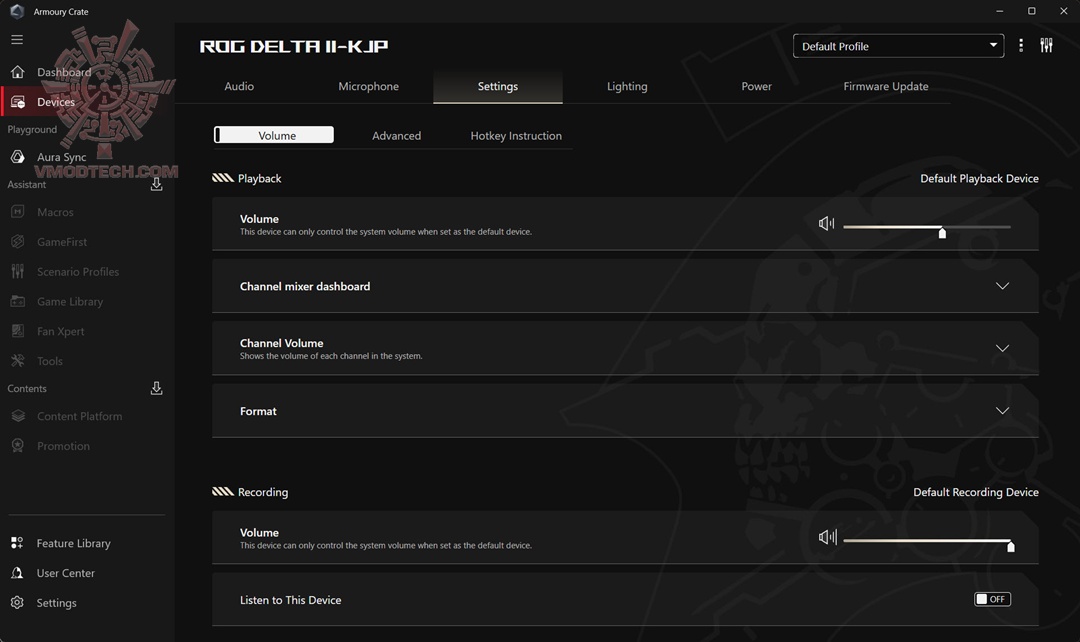Open Scenario Profiles from the sidebar
The height and width of the screenshot is (642, 1080).
click(x=78, y=271)
